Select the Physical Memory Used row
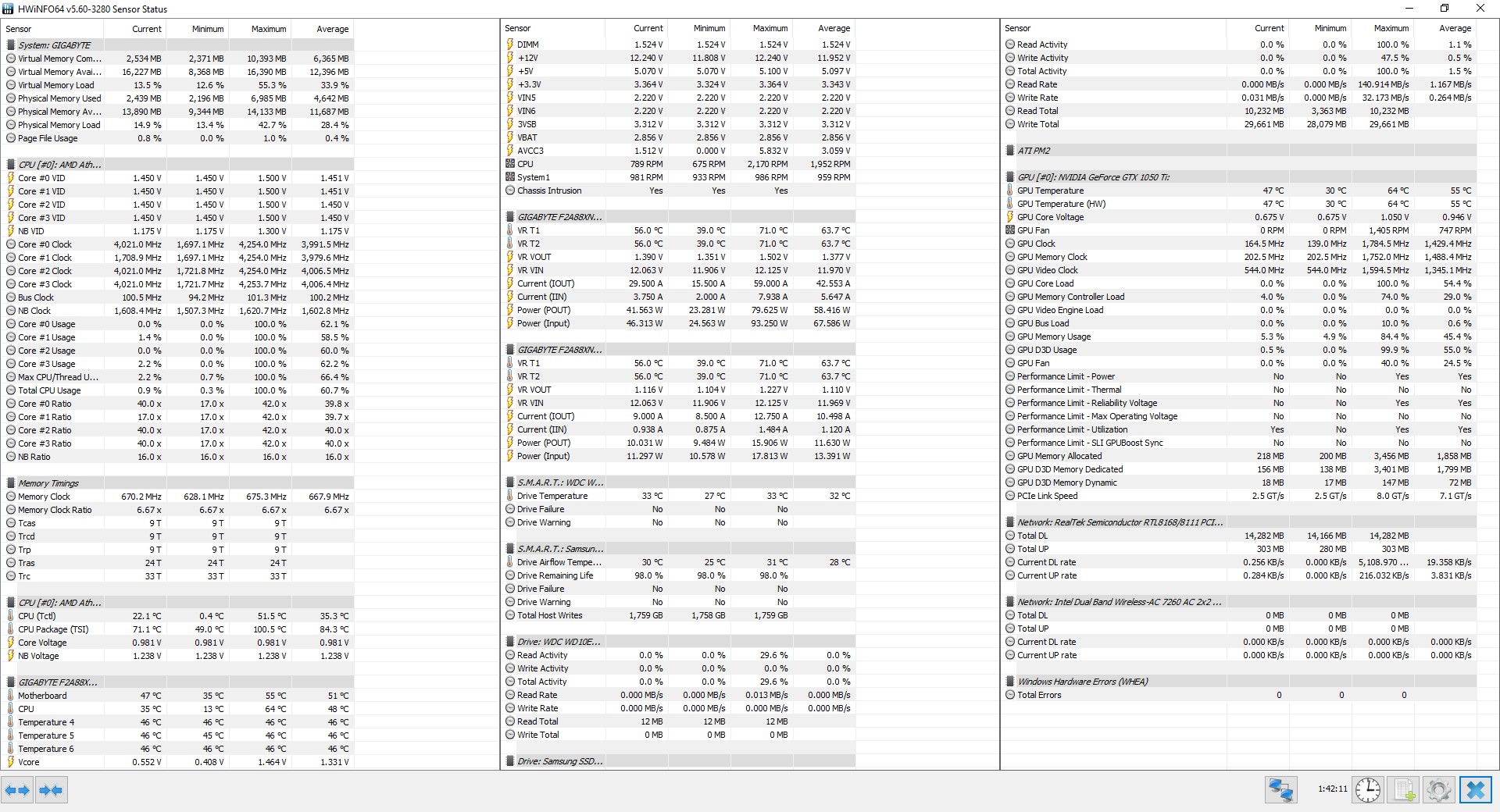Image resolution: width=1500 pixels, height=812 pixels. click(179, 98)
